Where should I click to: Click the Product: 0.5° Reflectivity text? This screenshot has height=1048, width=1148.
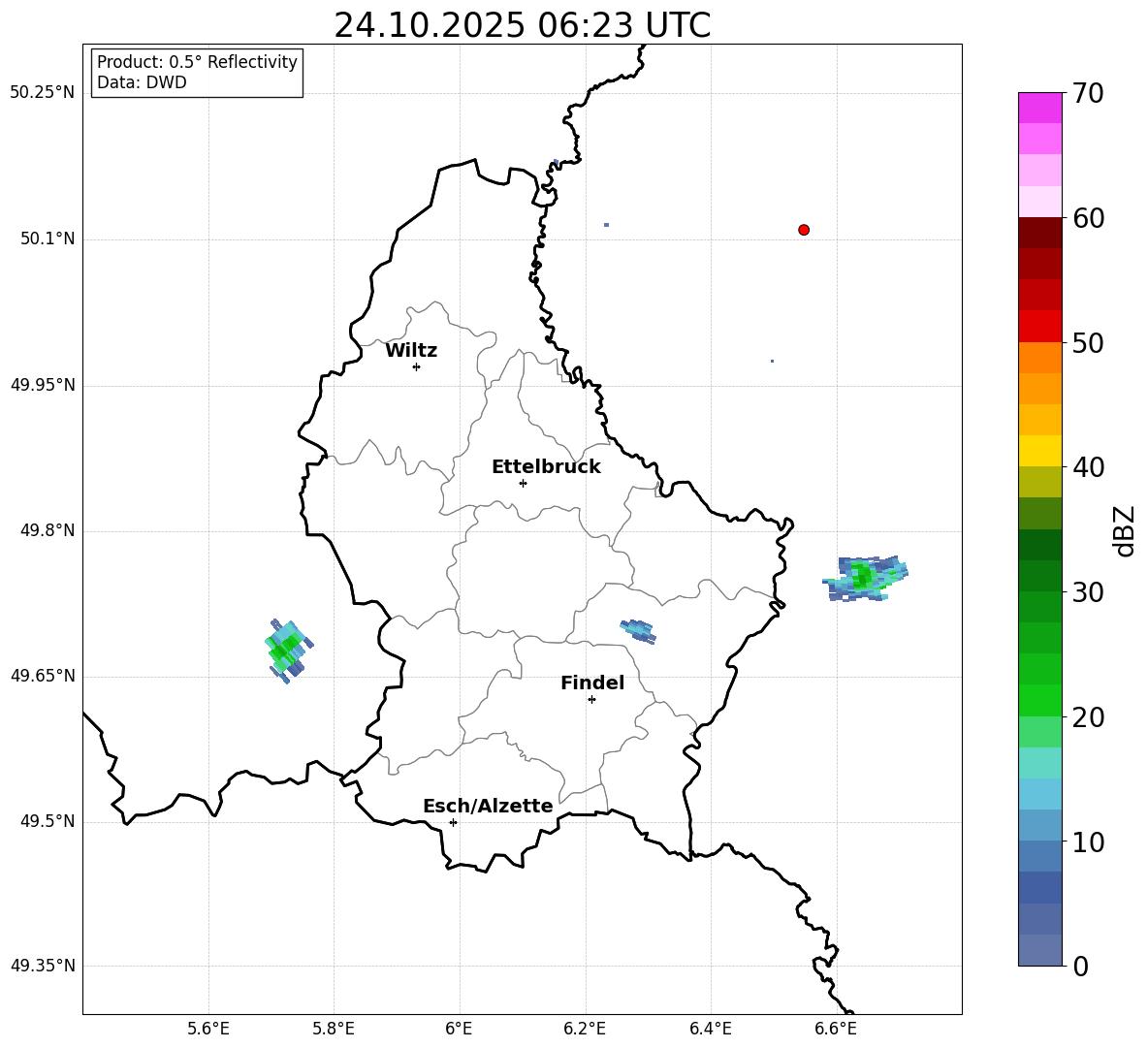[197, 62]
